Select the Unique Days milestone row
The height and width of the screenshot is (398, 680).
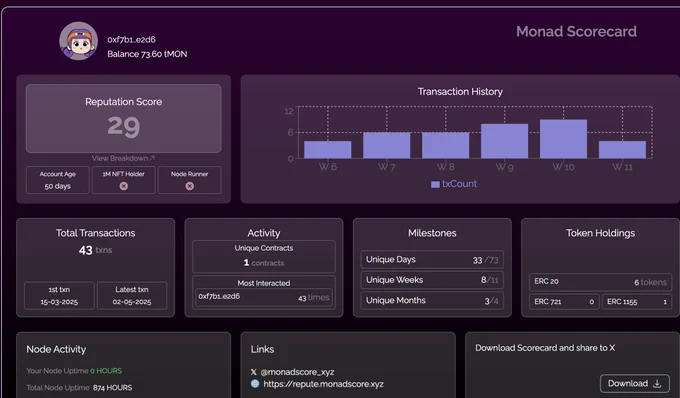coord(432,259)
